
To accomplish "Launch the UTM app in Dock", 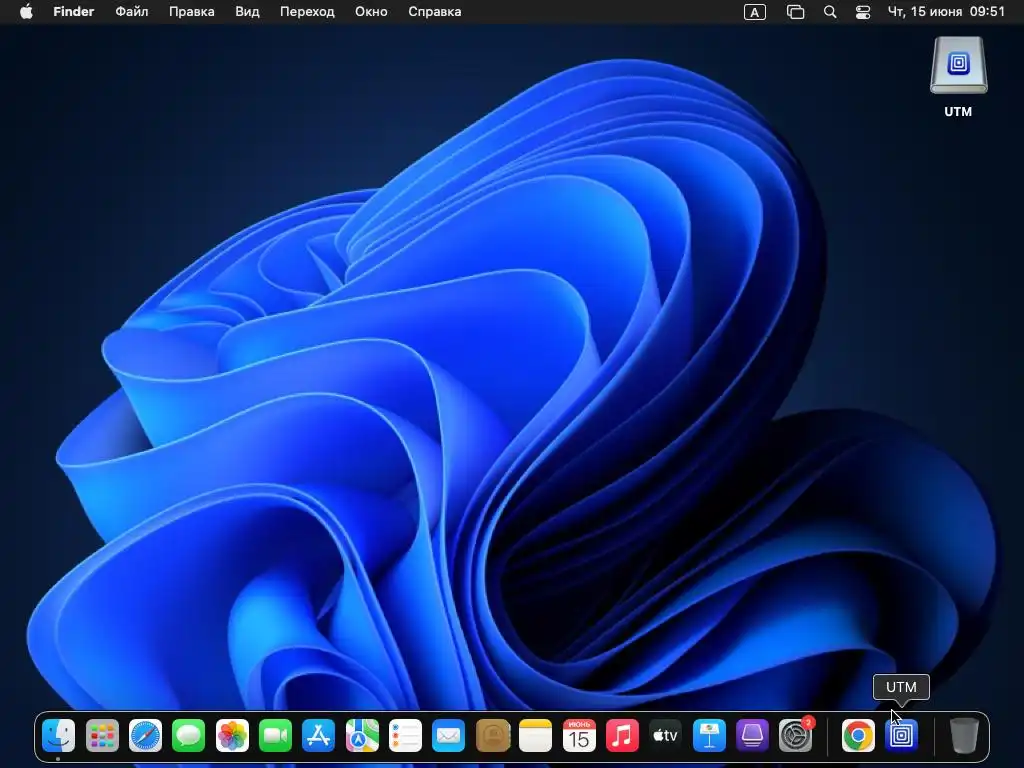I will (x=901, y=736).
